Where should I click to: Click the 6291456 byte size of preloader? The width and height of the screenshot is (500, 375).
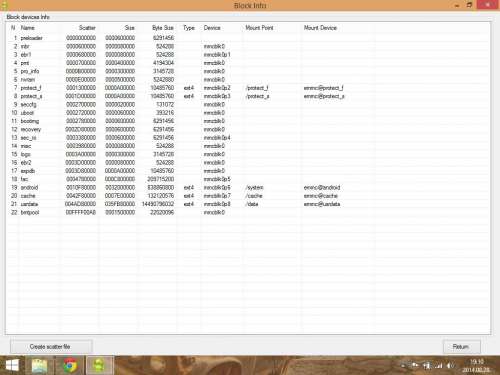click(163, 38)
